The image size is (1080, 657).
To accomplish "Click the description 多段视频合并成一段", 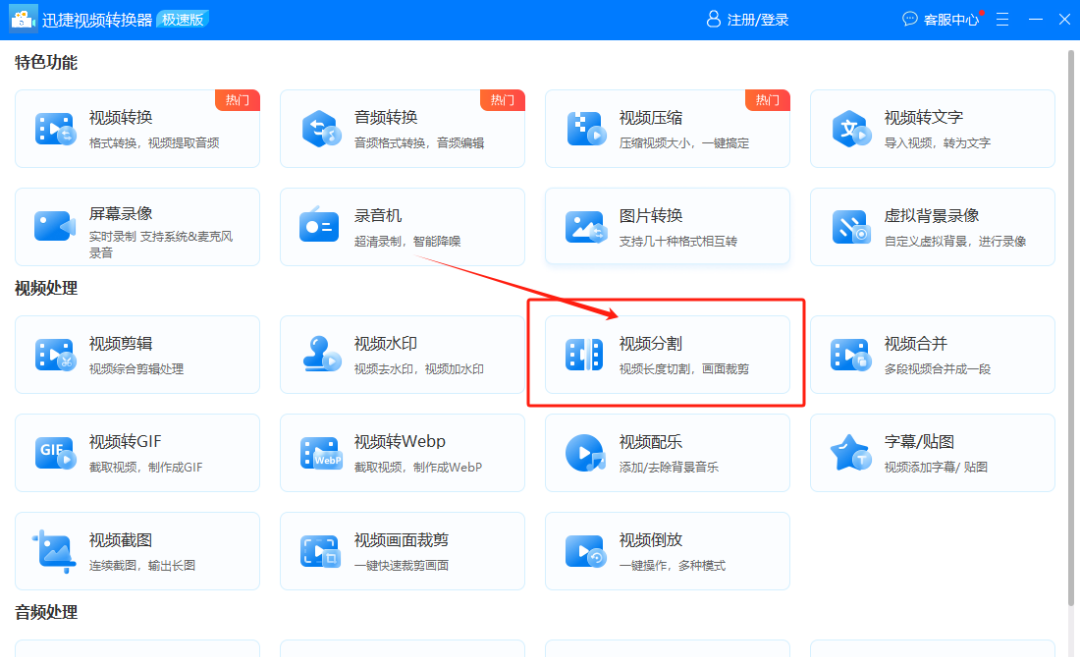I will [x=937, y=369].
